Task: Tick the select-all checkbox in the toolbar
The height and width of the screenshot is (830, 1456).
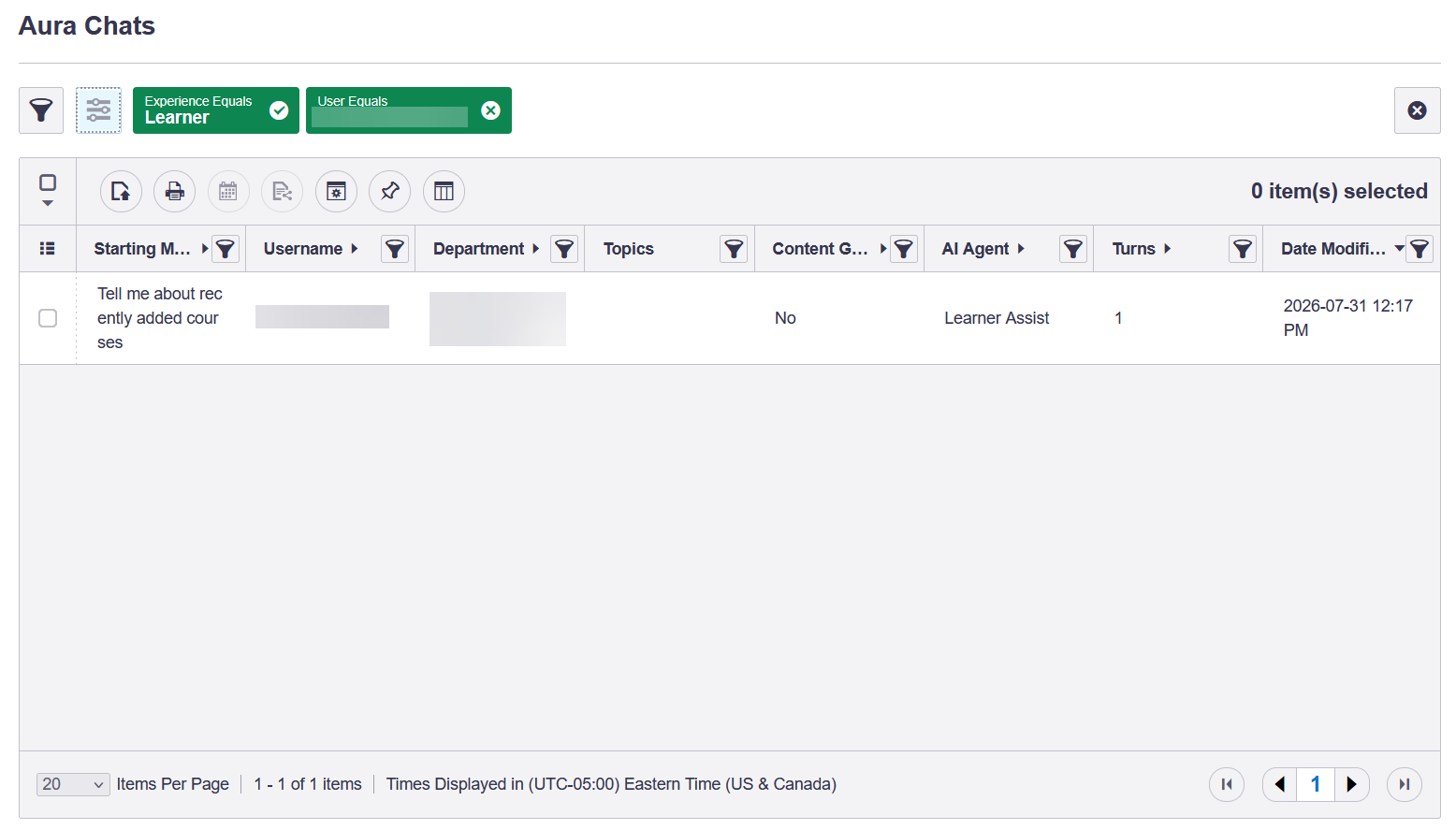Action: click(x=48, y=182)
